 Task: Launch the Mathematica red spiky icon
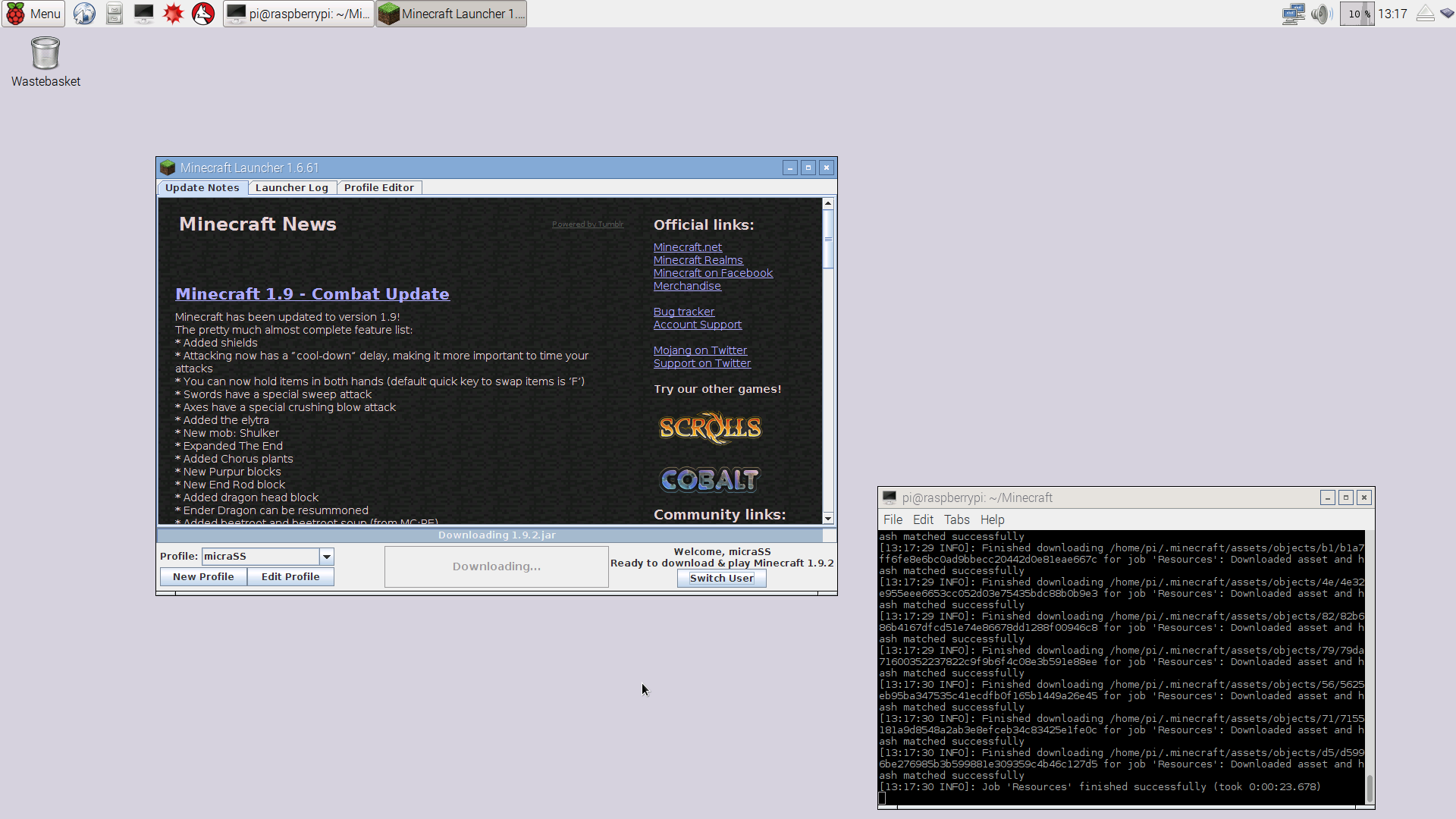pyautogui.click(x=174, y=14)
